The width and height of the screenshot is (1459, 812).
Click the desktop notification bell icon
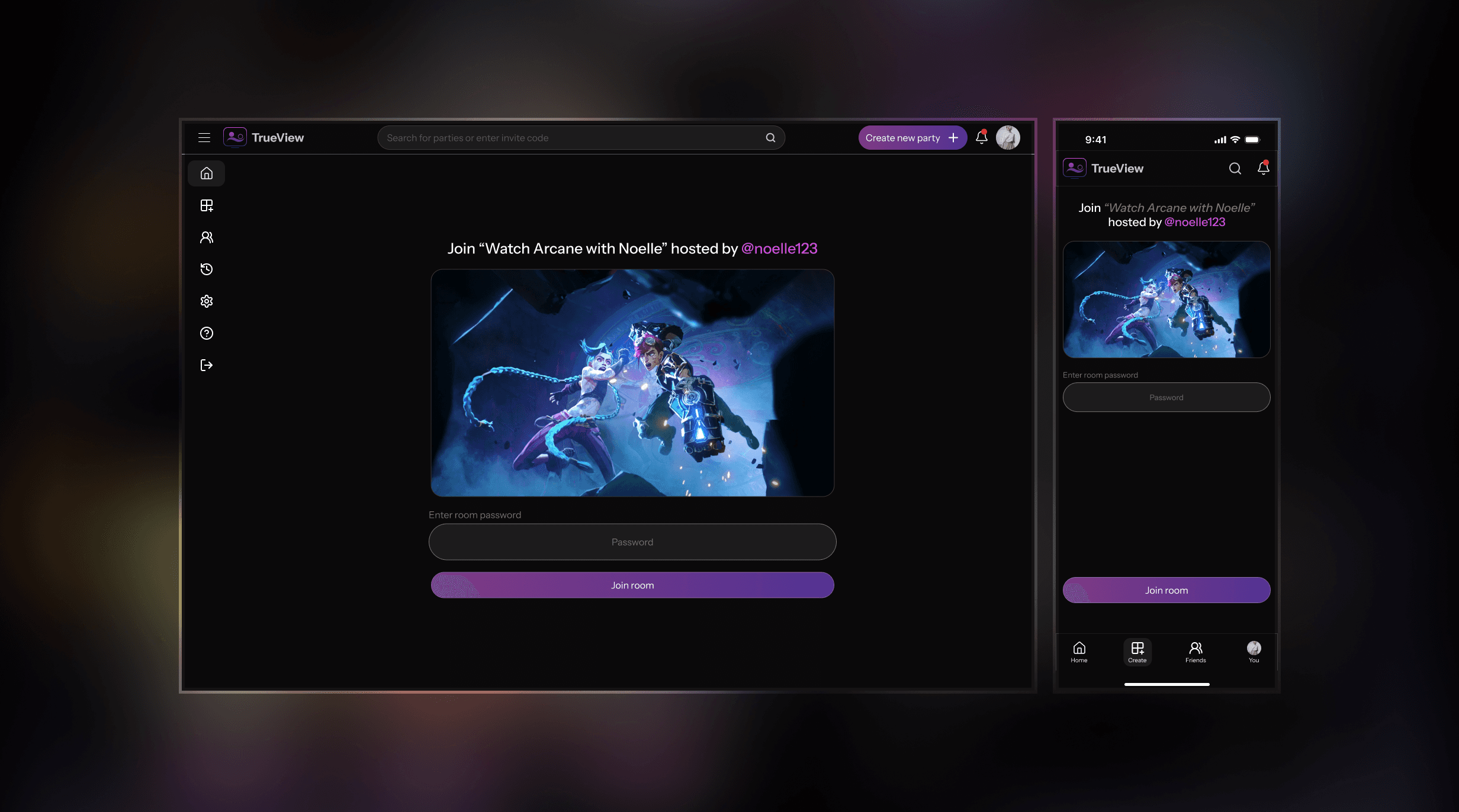click(982, 137)
